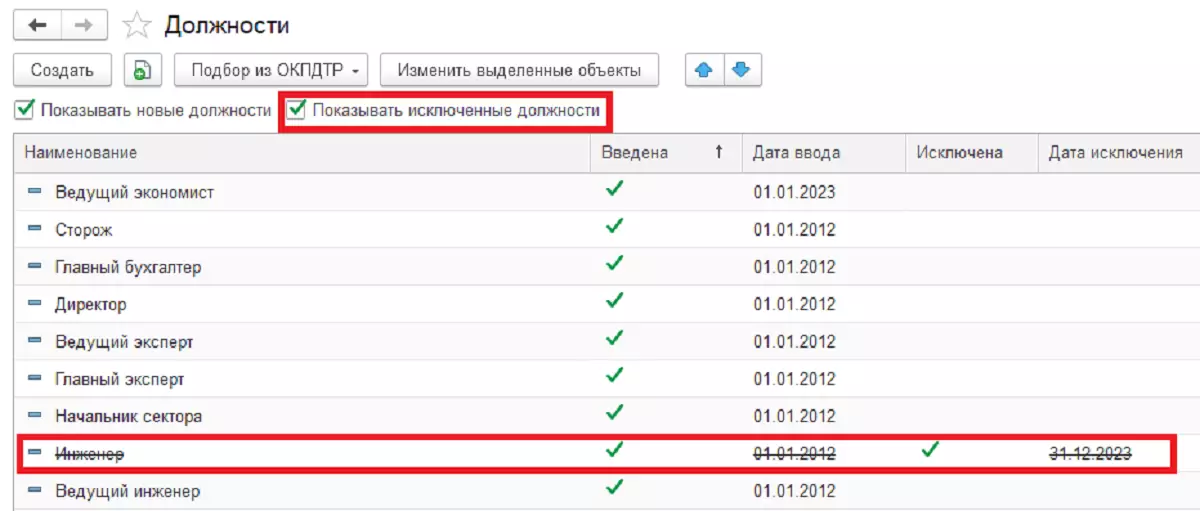
Task: Click the row icon beside Директор
Action: (x=35, y=304)
